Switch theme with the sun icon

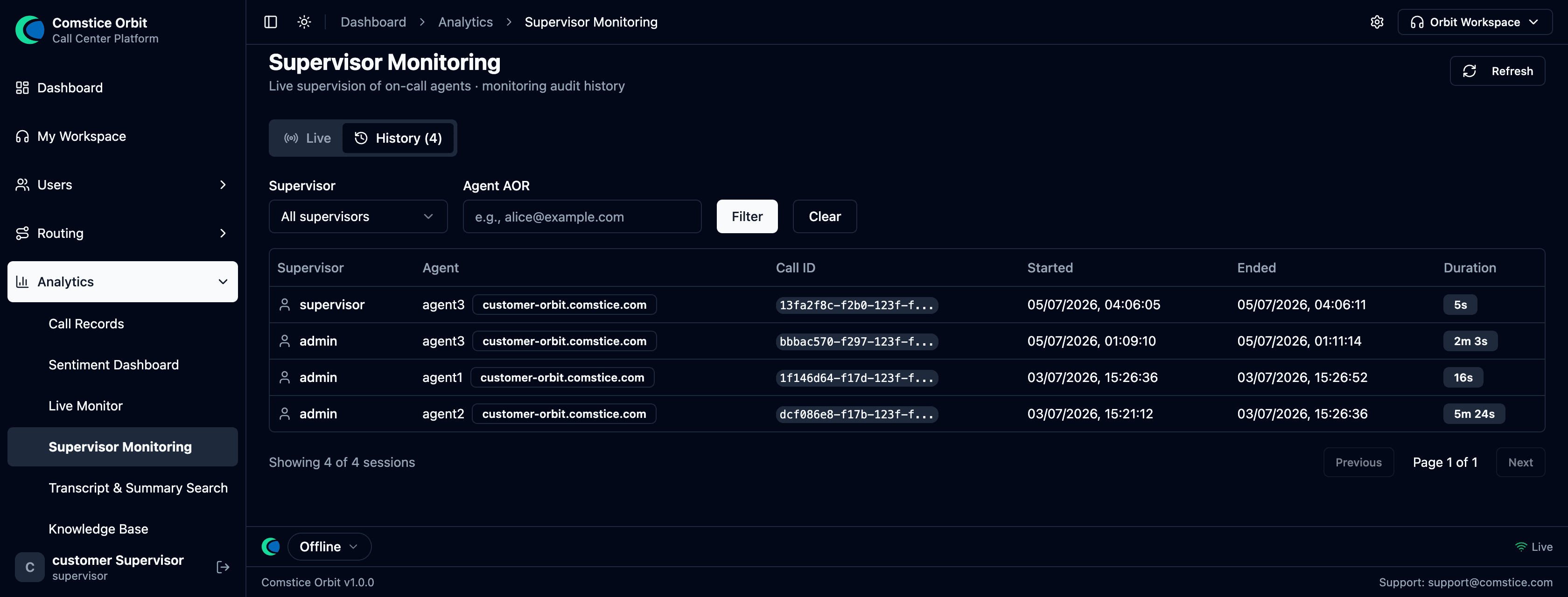tap(304, 22)
